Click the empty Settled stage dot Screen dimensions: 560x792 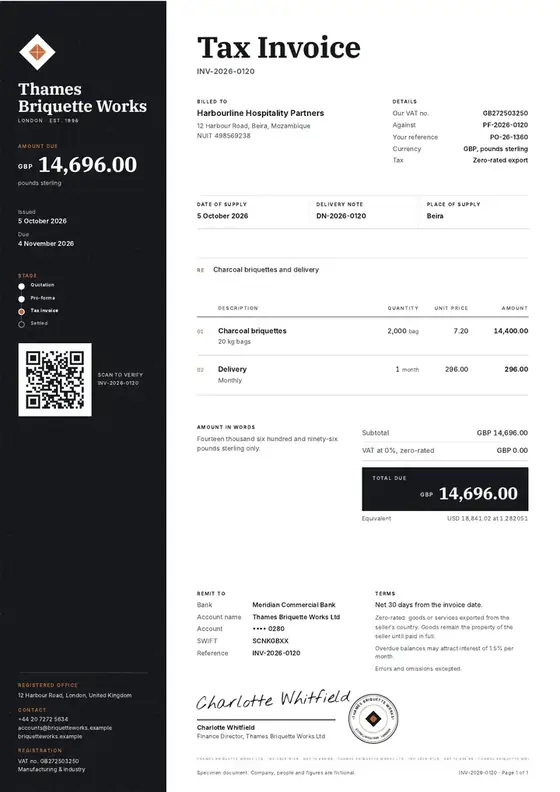coord(21,324)
